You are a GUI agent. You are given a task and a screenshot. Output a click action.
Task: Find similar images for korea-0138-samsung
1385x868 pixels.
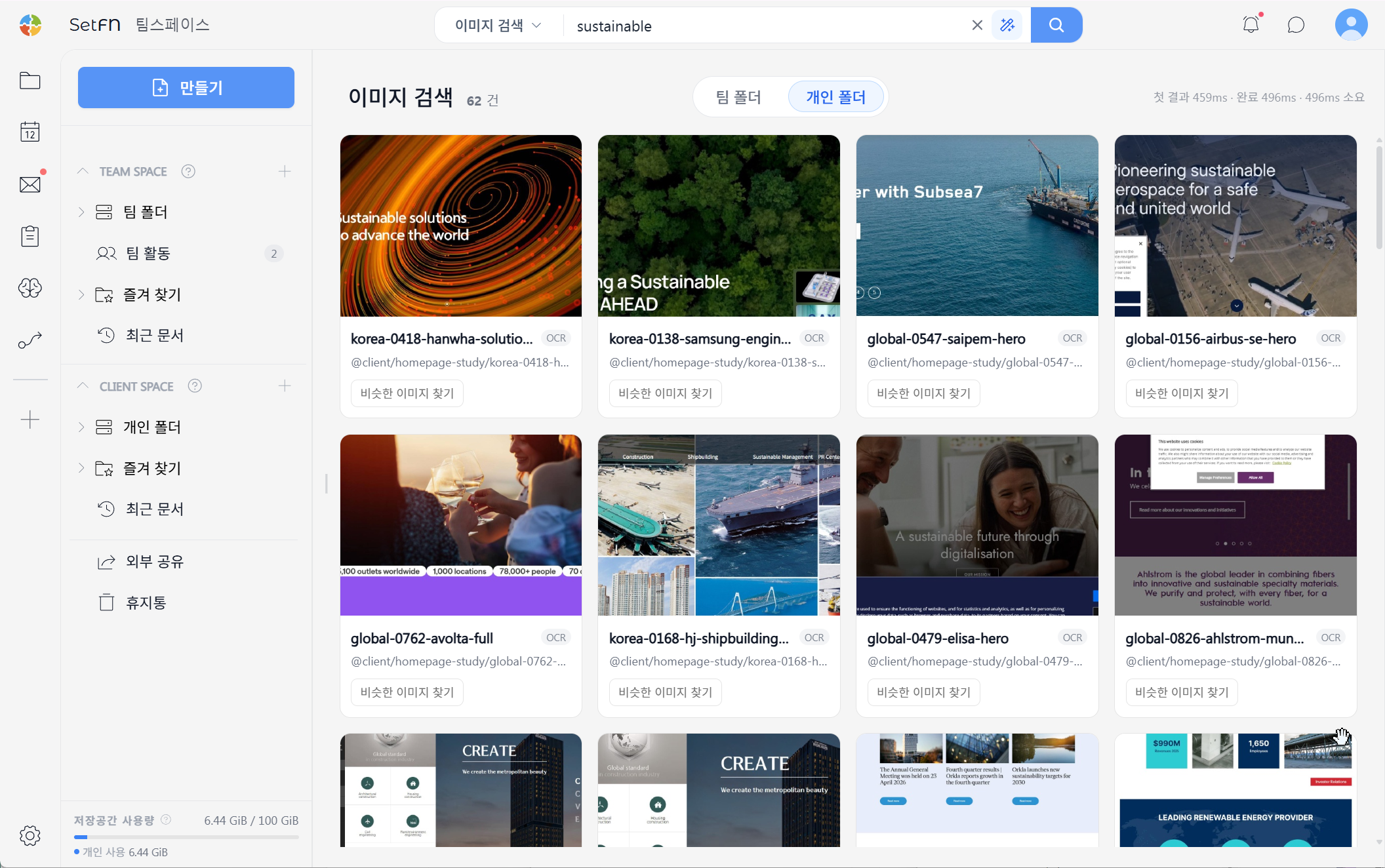666,393
